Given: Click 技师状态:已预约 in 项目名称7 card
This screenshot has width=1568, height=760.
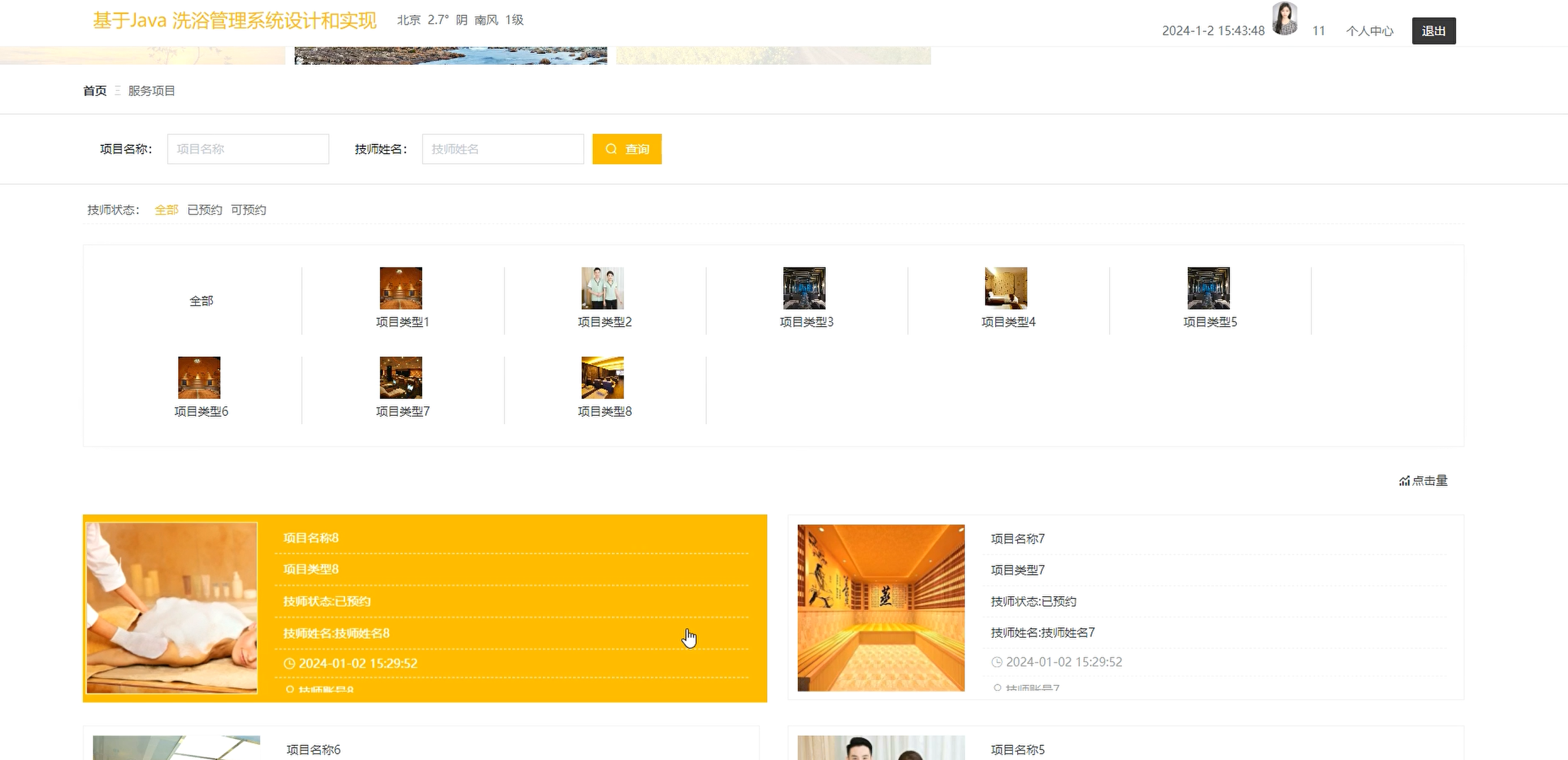Looking at the screenshot, I should [x=1033, y=602].
